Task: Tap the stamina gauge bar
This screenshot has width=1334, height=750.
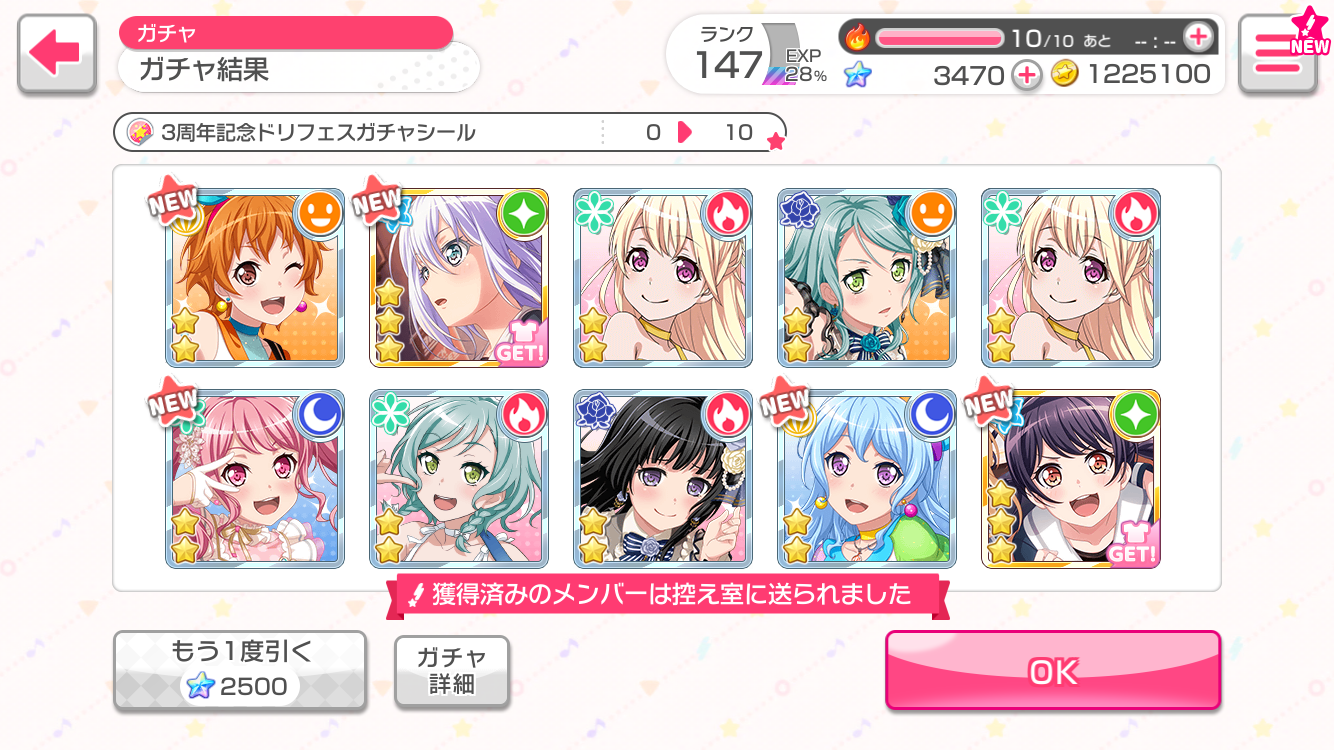Action: [x=940, y=38]
